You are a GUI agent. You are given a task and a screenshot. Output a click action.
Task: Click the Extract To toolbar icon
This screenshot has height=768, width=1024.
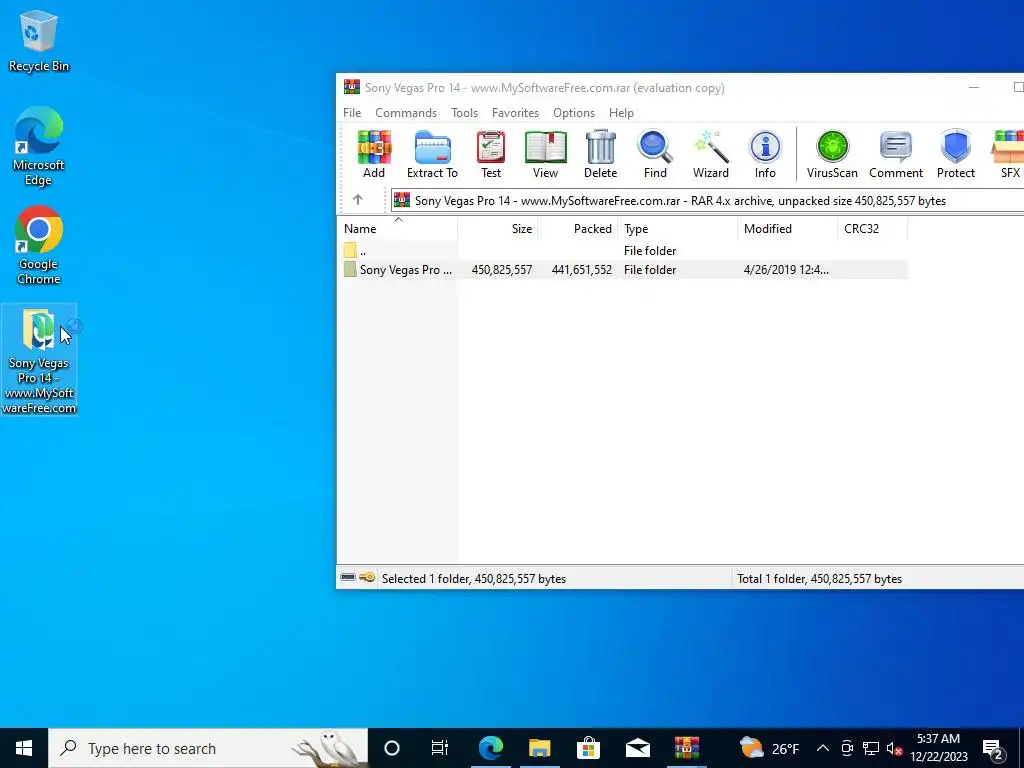coord(432,154)
